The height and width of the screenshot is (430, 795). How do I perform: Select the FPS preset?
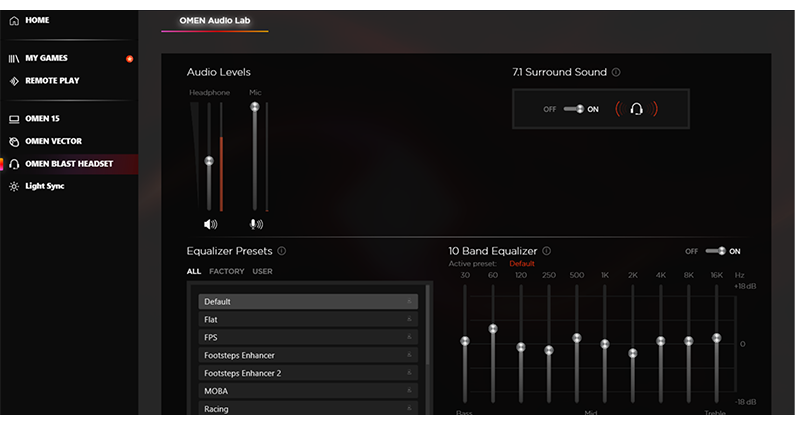308,337
